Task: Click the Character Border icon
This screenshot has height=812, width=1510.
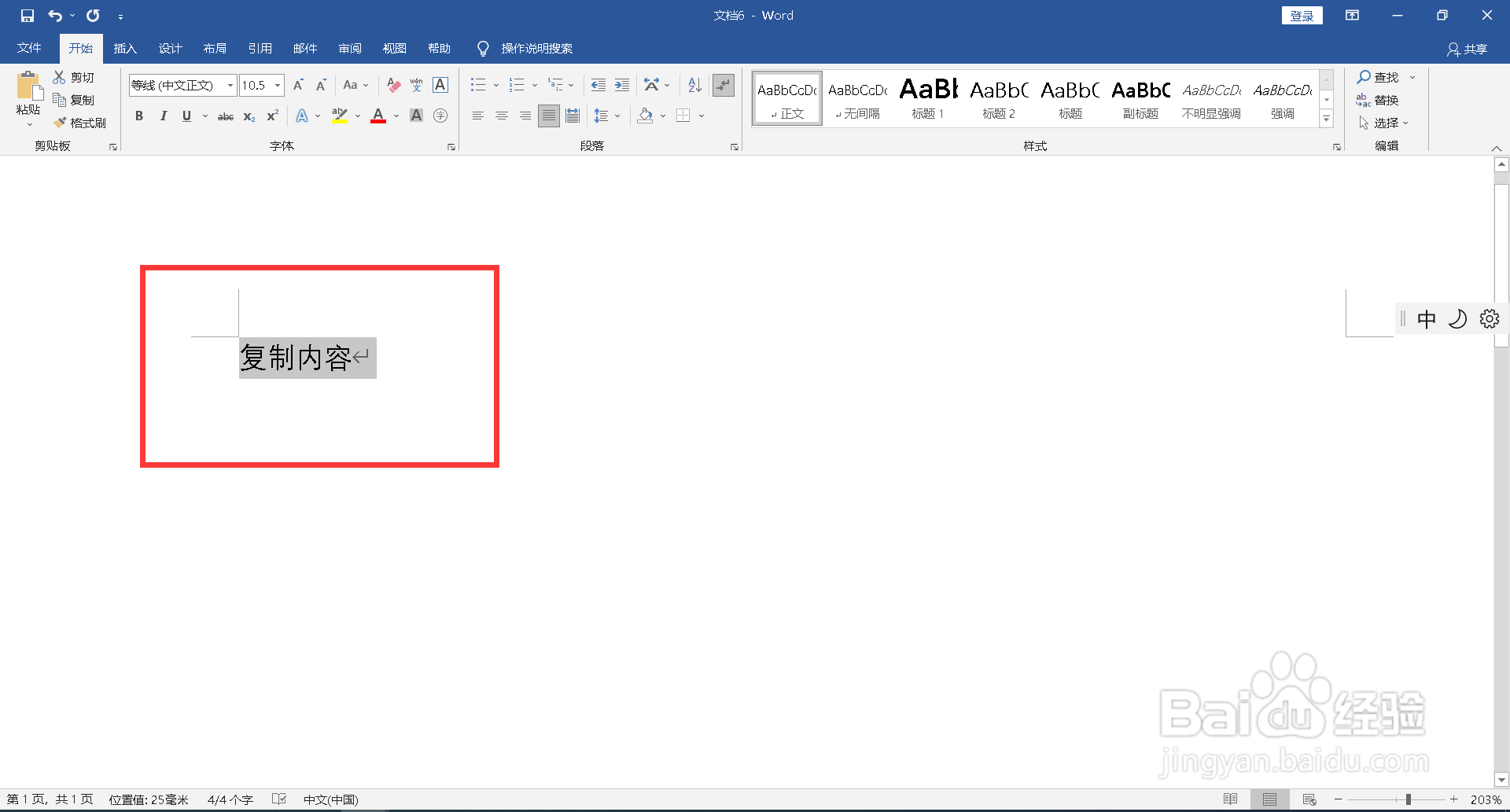Action: coord(440,85)
